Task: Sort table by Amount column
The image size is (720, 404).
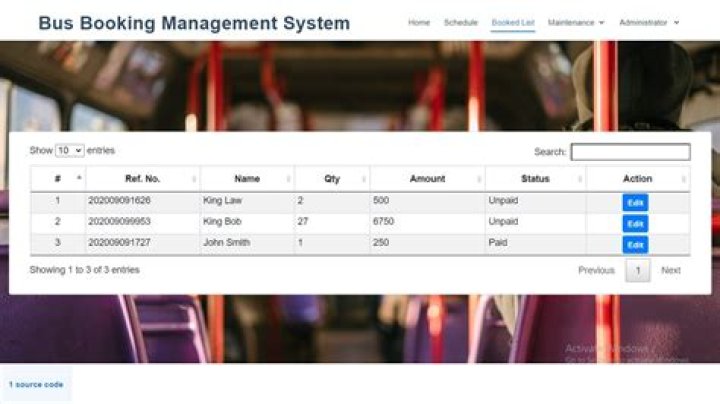Action: (x=428, y=179)
